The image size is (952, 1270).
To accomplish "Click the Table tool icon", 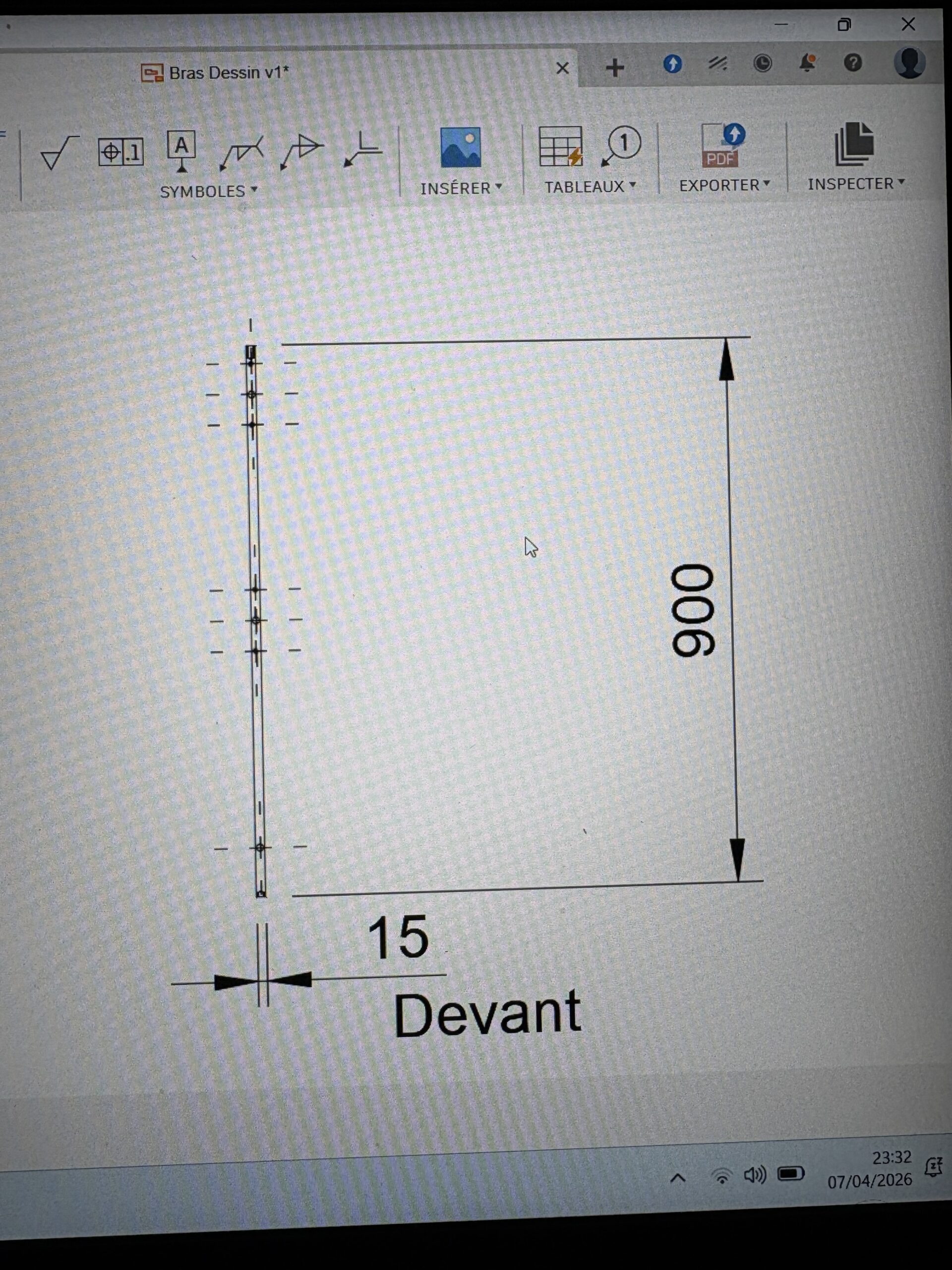I will pyautogui.click(x=561, y=147).
